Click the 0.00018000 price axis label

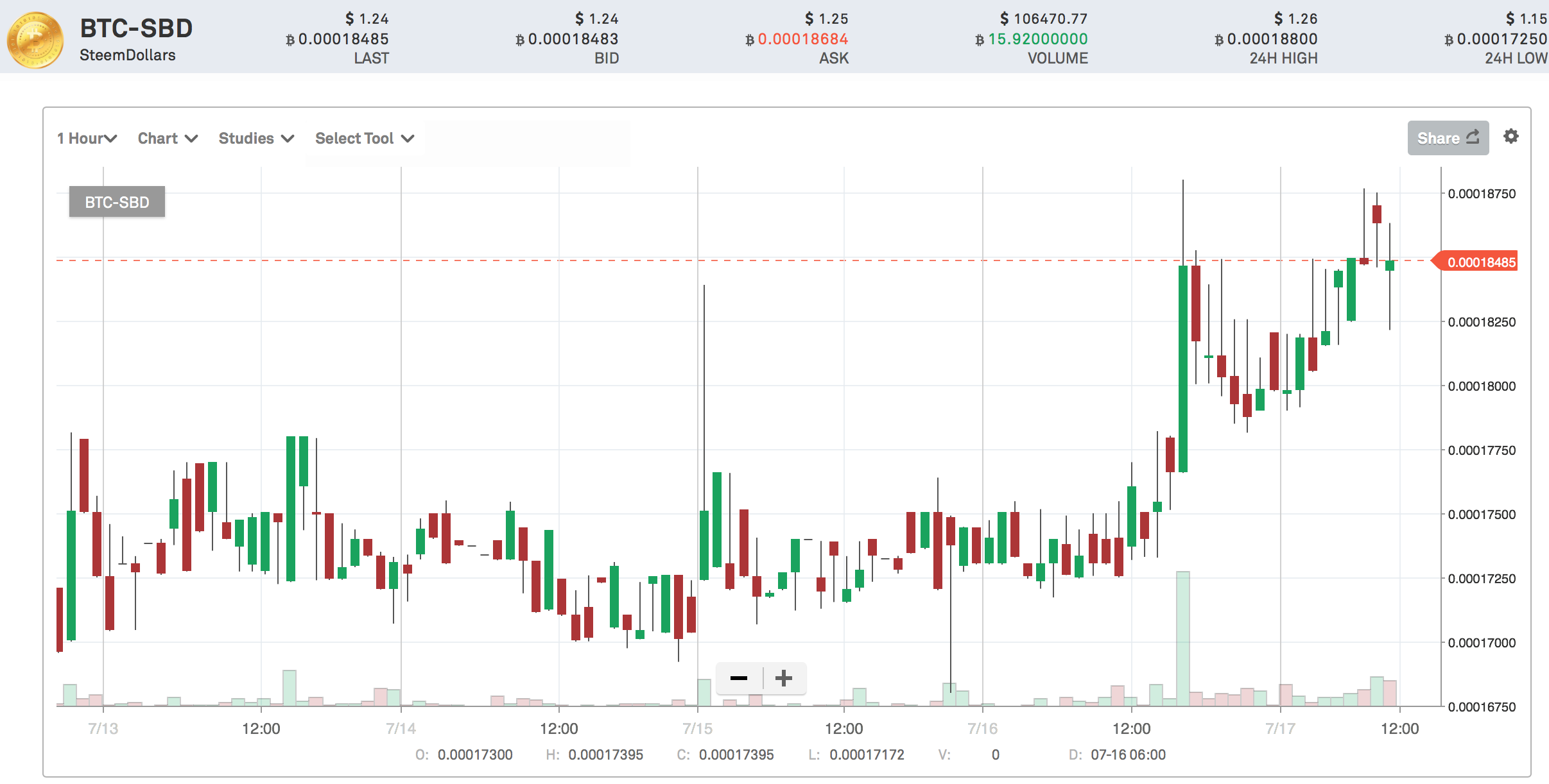(x=1481, y=386)
